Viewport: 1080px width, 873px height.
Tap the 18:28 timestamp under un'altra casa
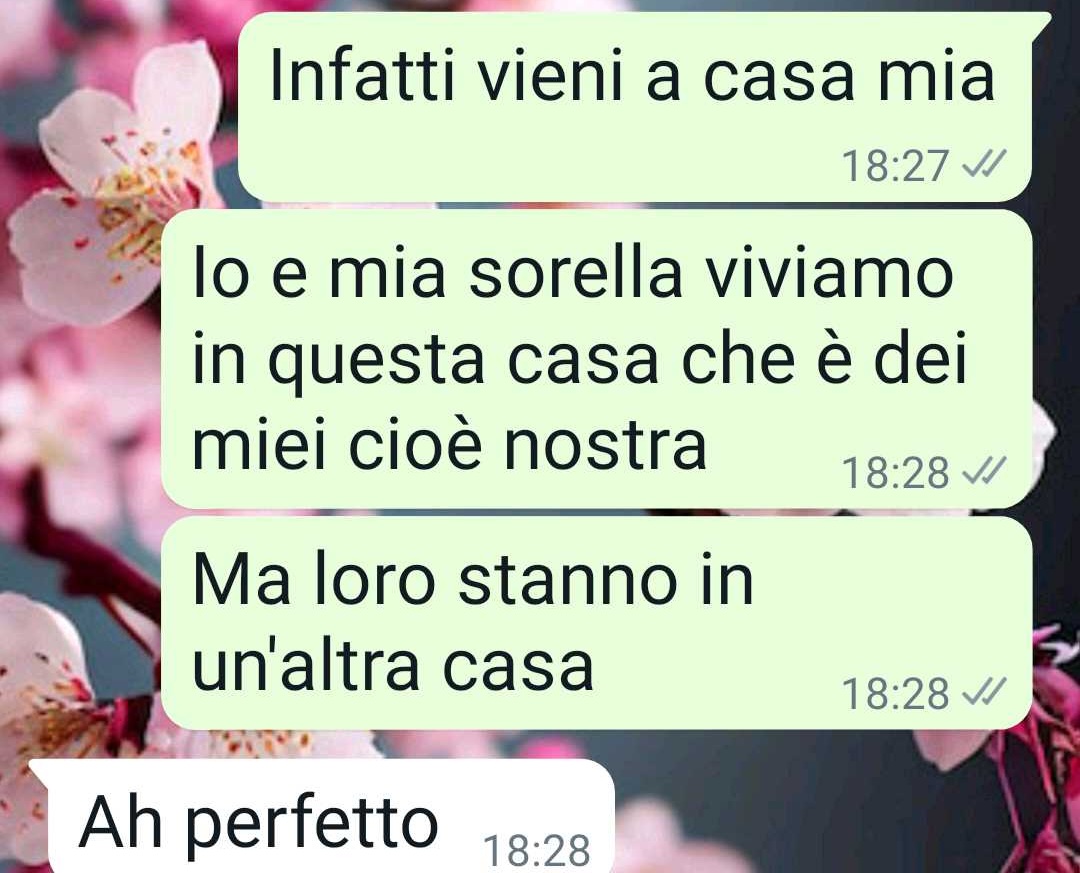(895, 694)
